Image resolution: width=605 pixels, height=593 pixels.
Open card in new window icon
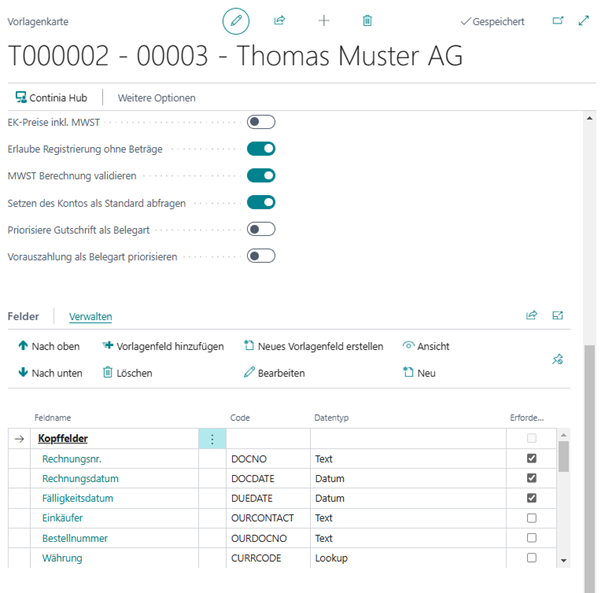558,20
